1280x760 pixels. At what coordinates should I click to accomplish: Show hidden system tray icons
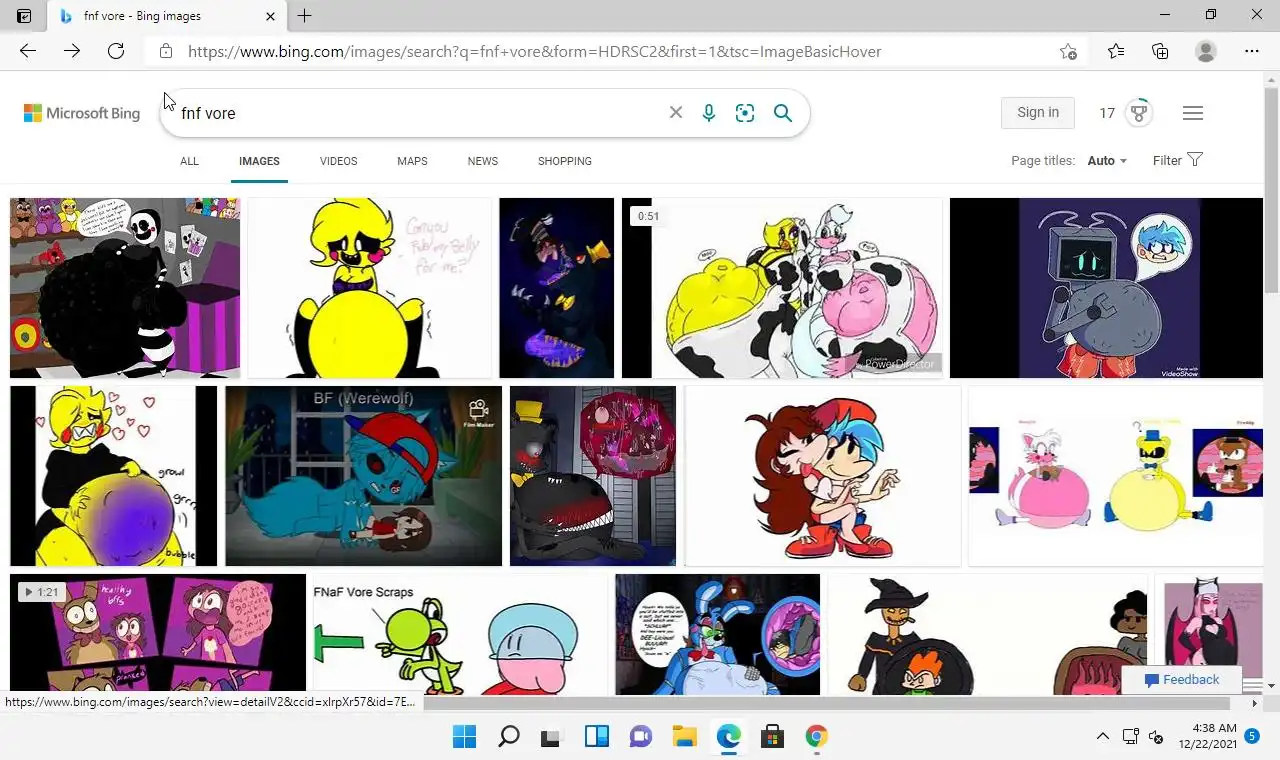(1102, 737)
